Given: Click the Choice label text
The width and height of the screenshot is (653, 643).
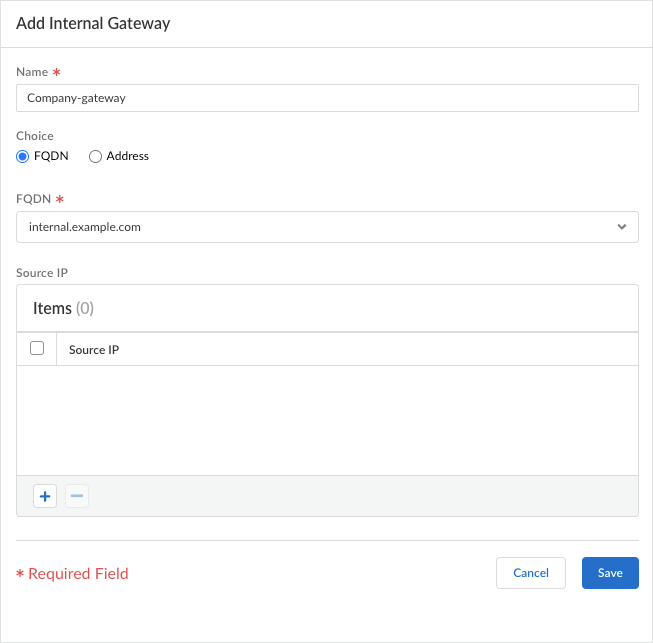Looking at the screenshot, I should click(x=35, y=136).
